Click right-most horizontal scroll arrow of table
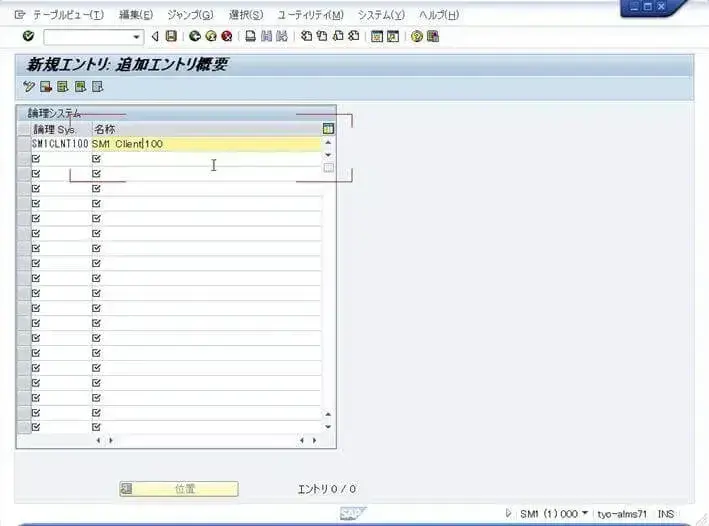This screenshot has width=709, height=526. pyautogui.click(x=315, y=440)
